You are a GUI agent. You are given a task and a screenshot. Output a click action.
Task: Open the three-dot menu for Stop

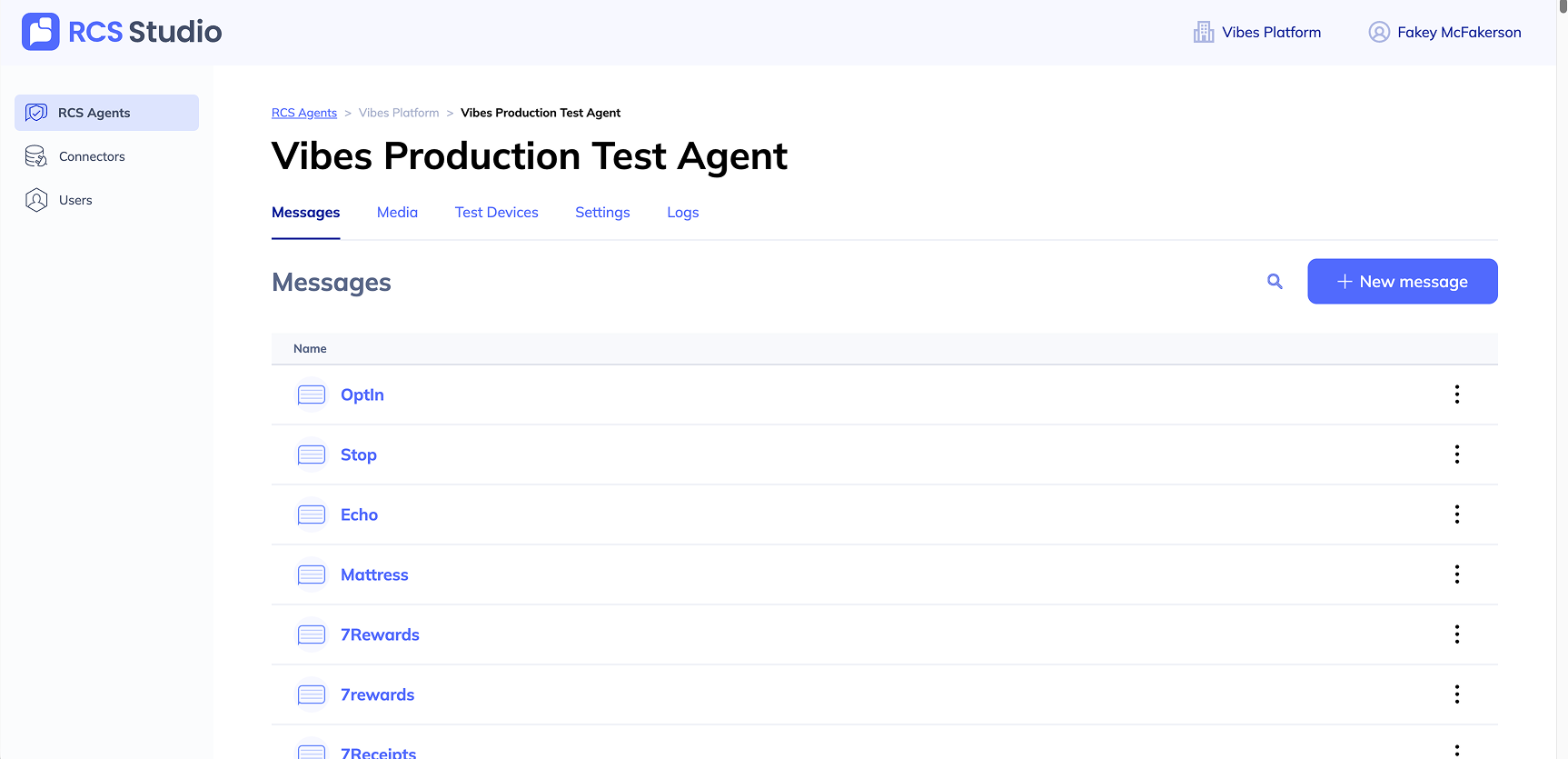tap(1457, 454)
